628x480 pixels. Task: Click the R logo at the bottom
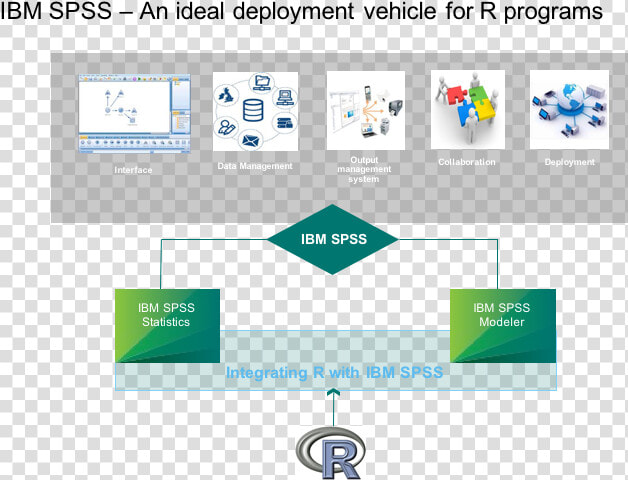point(331,453)
